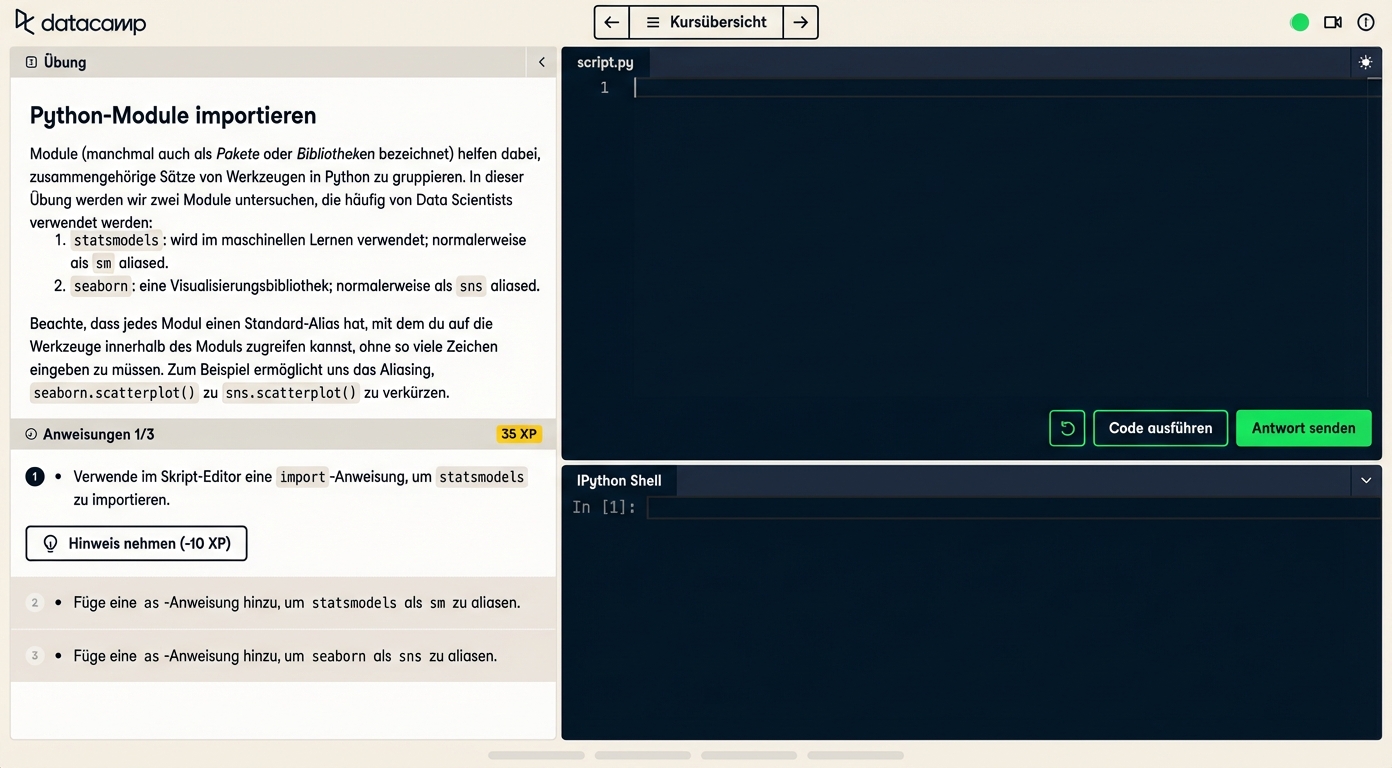
Task: Select instruction step 3 about sns alias
Action: (x=283, y=656)
